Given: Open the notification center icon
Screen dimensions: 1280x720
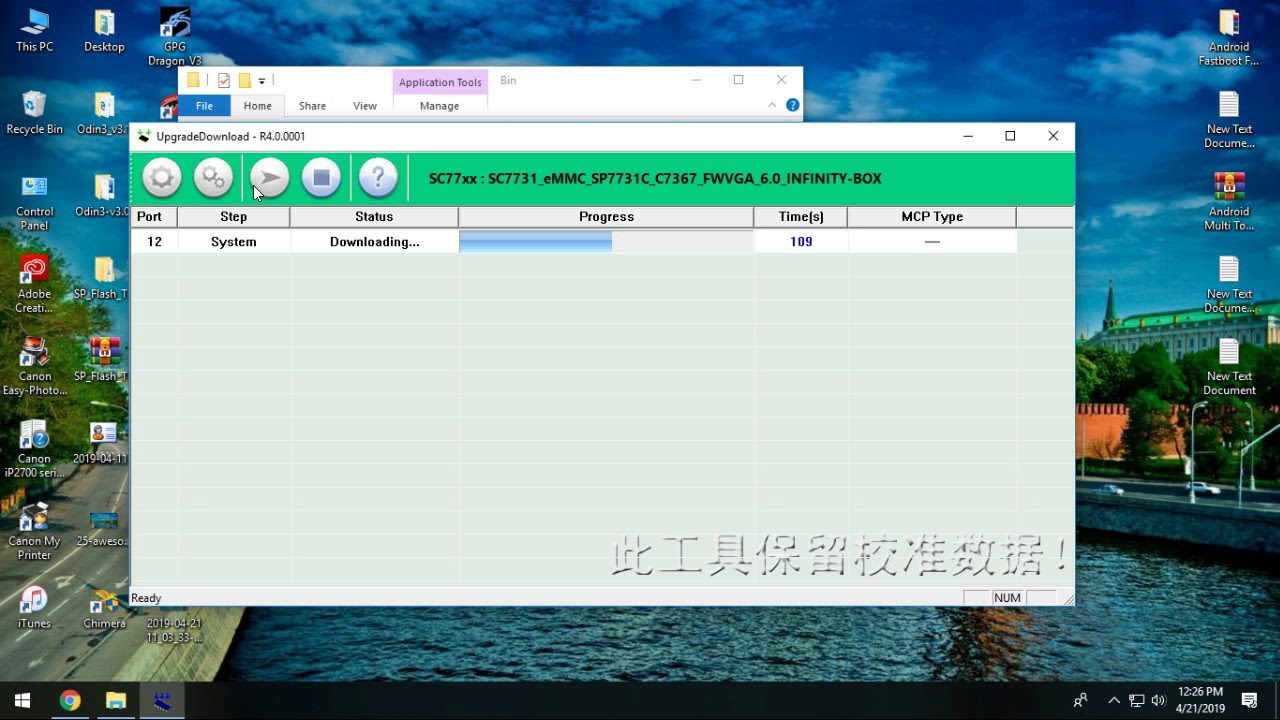Looking at the screenshot, I should point(1249,700).
